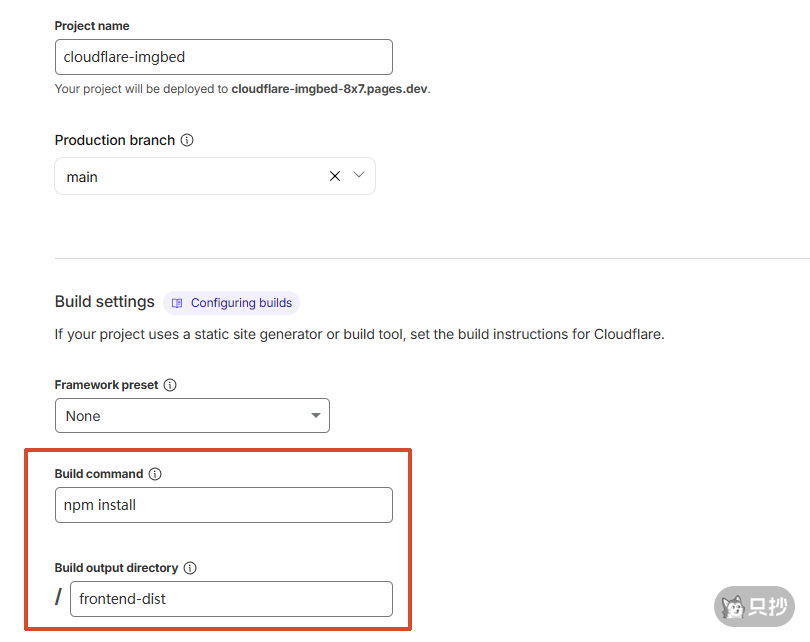
Task: Expand the Production branch chevron
Action: click(359, 175)
